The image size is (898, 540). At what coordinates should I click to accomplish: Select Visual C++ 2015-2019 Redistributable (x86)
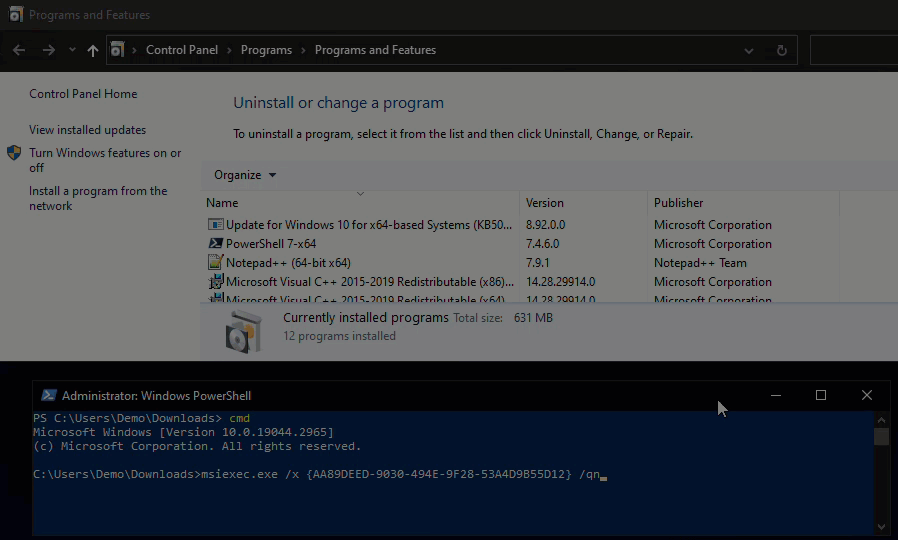point(370,282)
